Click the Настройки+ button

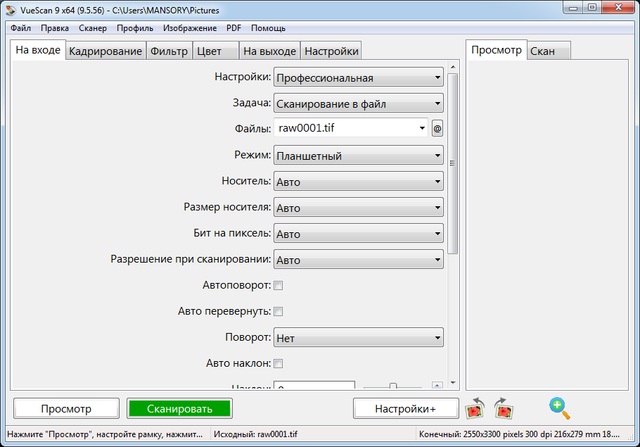(x=406, y=408)
